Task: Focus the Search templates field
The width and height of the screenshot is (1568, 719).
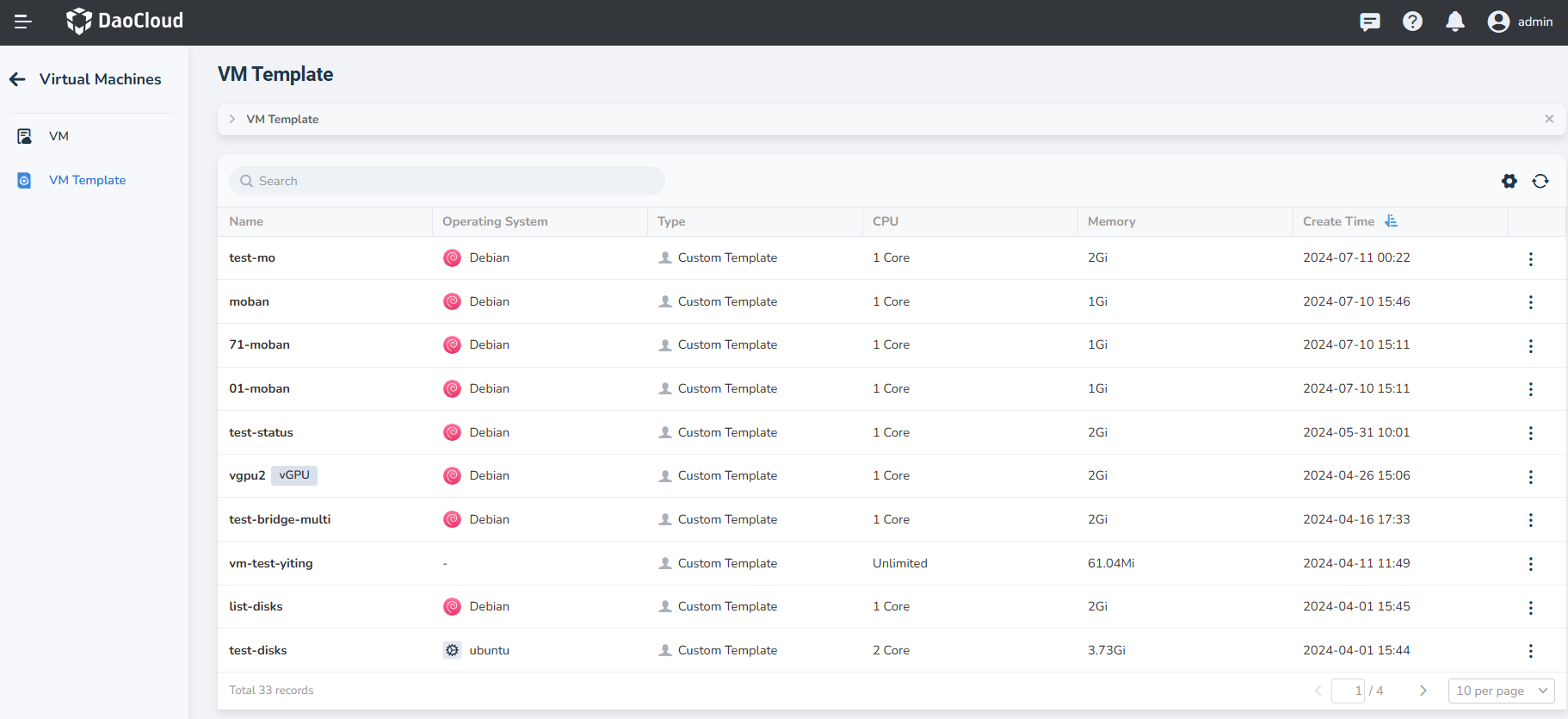Action: [x=447, y=181]
